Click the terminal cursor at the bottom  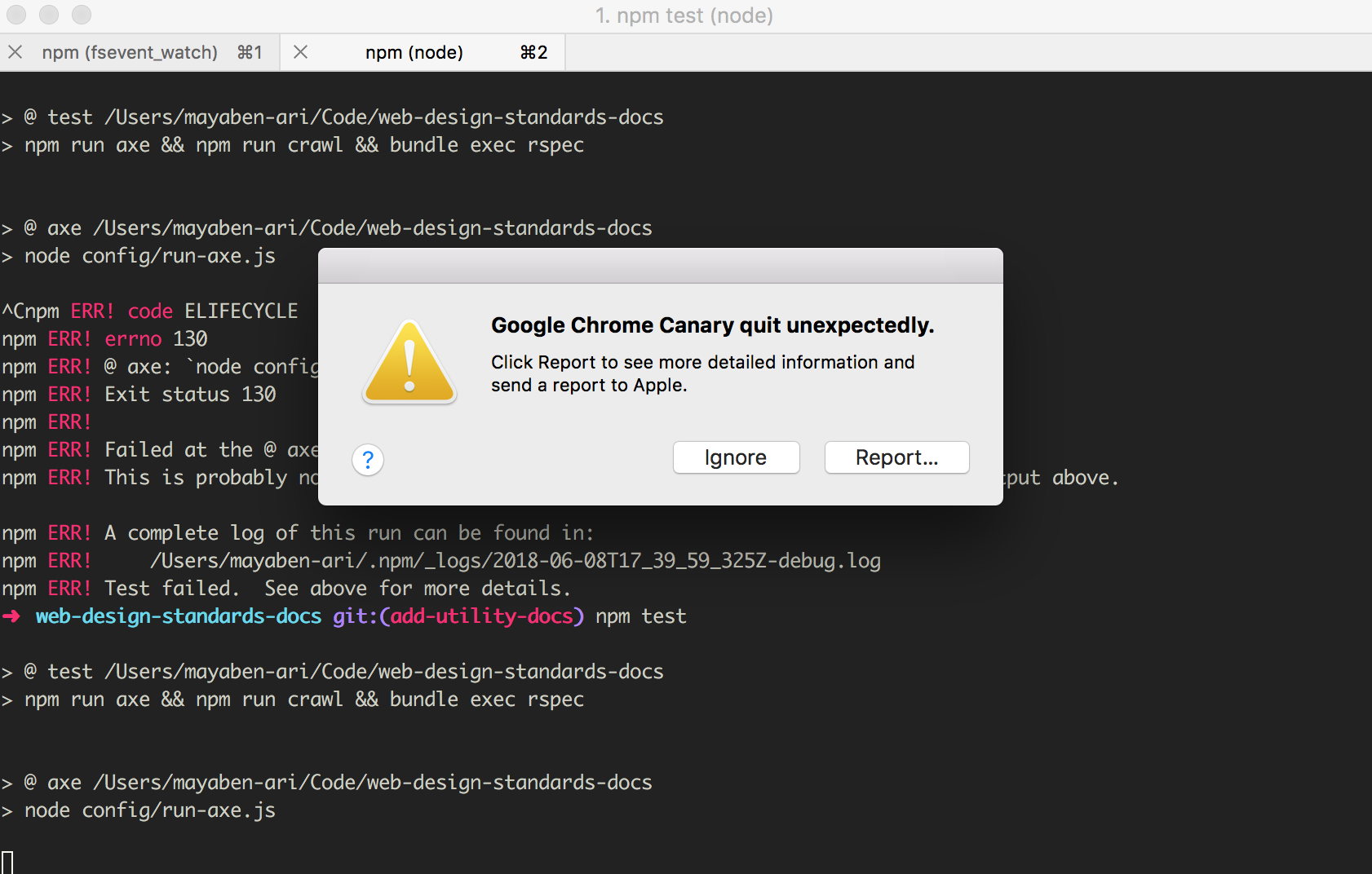(7, 862)
